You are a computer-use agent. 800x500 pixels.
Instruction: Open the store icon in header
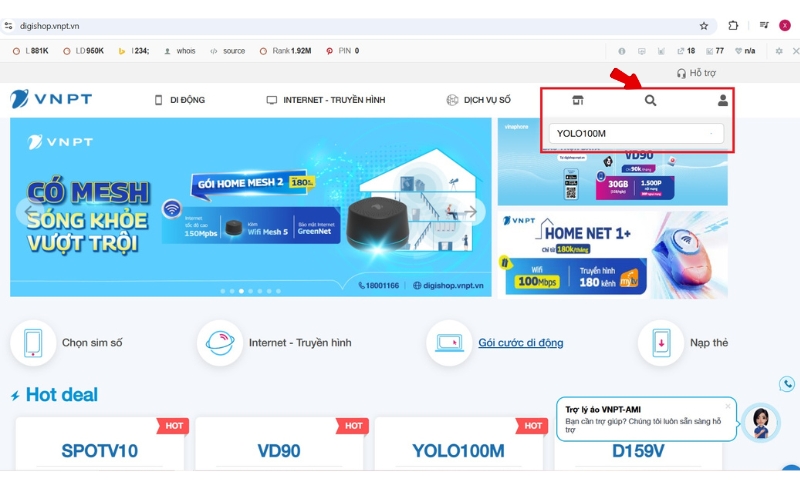[578, 101]
